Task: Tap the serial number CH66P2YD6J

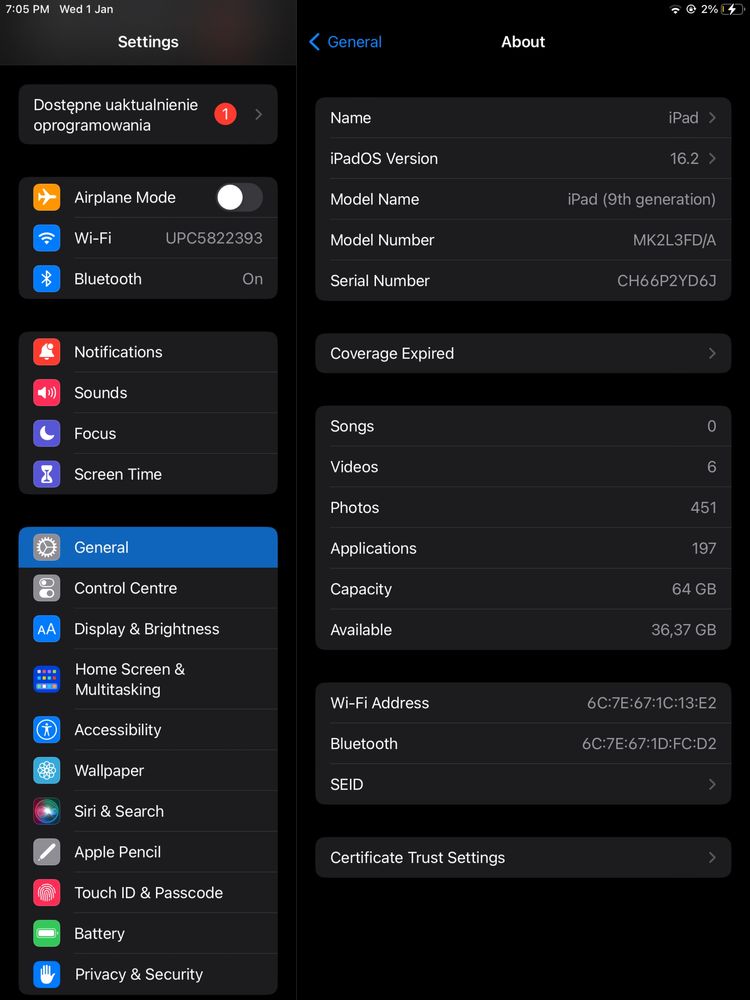Action: 666,281
